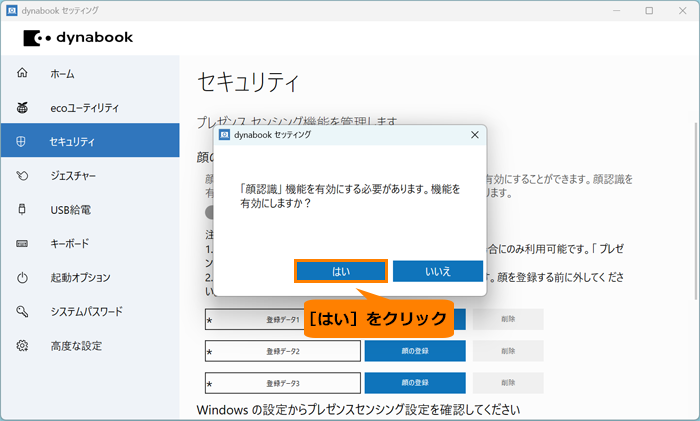Decline with いいえ button in dialog
Screen dimensions: 700x421
coord(438,271)
